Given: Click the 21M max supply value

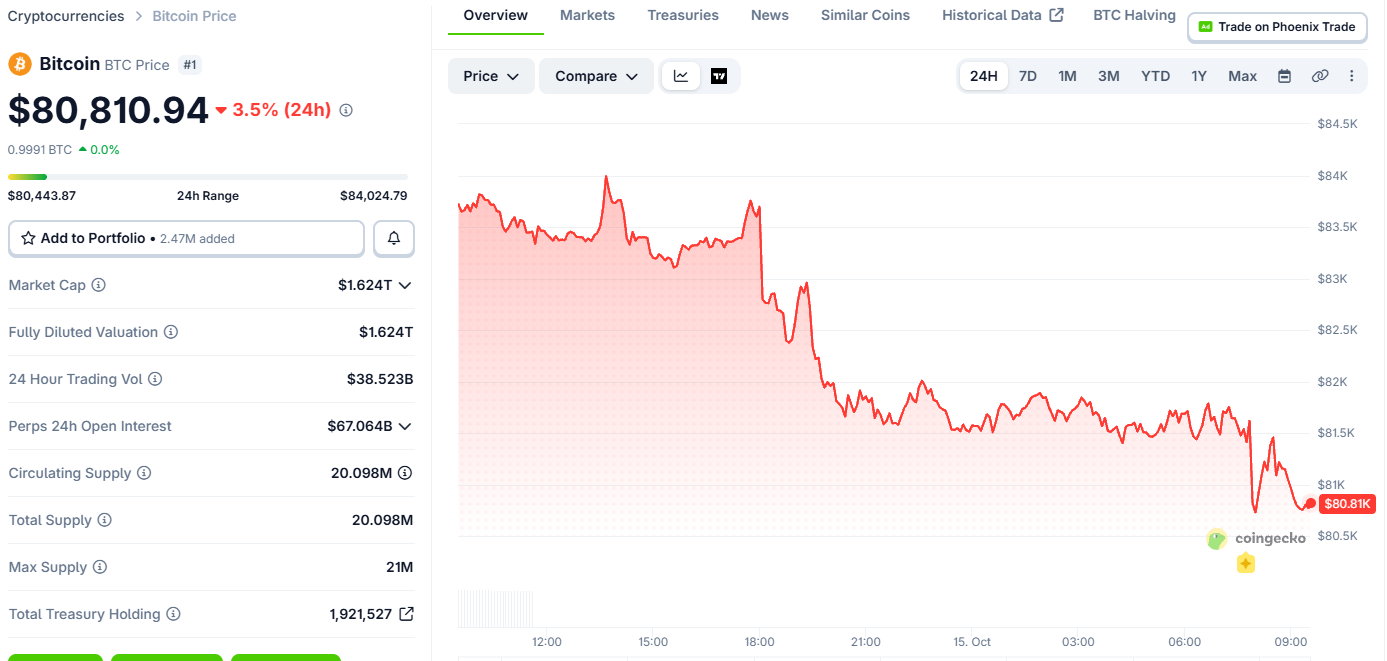Looking at the screenshot, I should (399, 567).
